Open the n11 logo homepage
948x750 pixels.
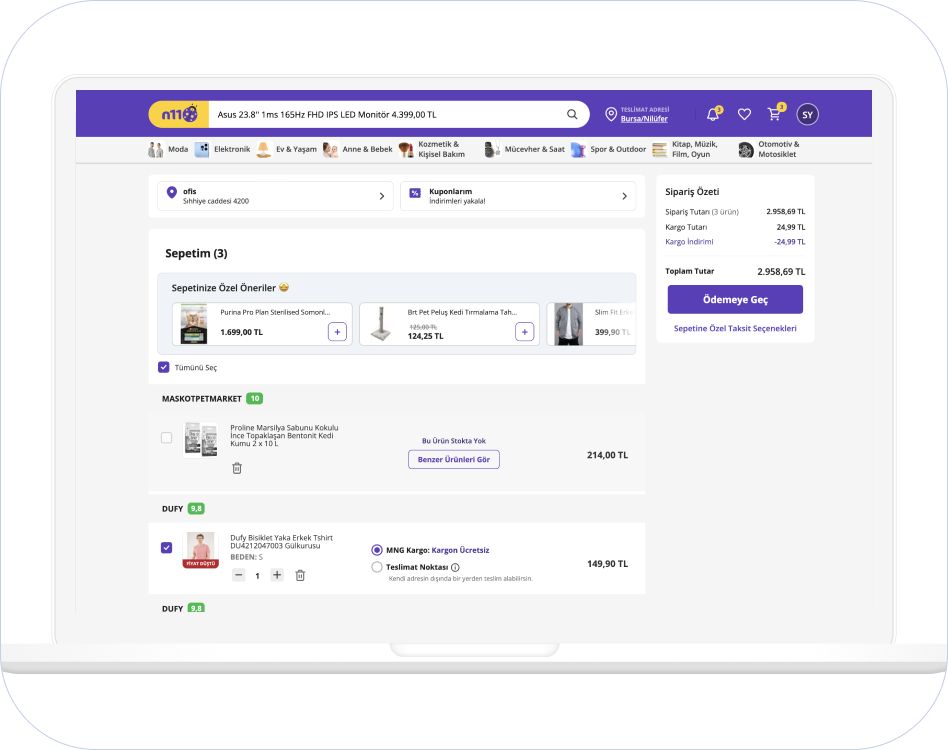tap(179, 114)
